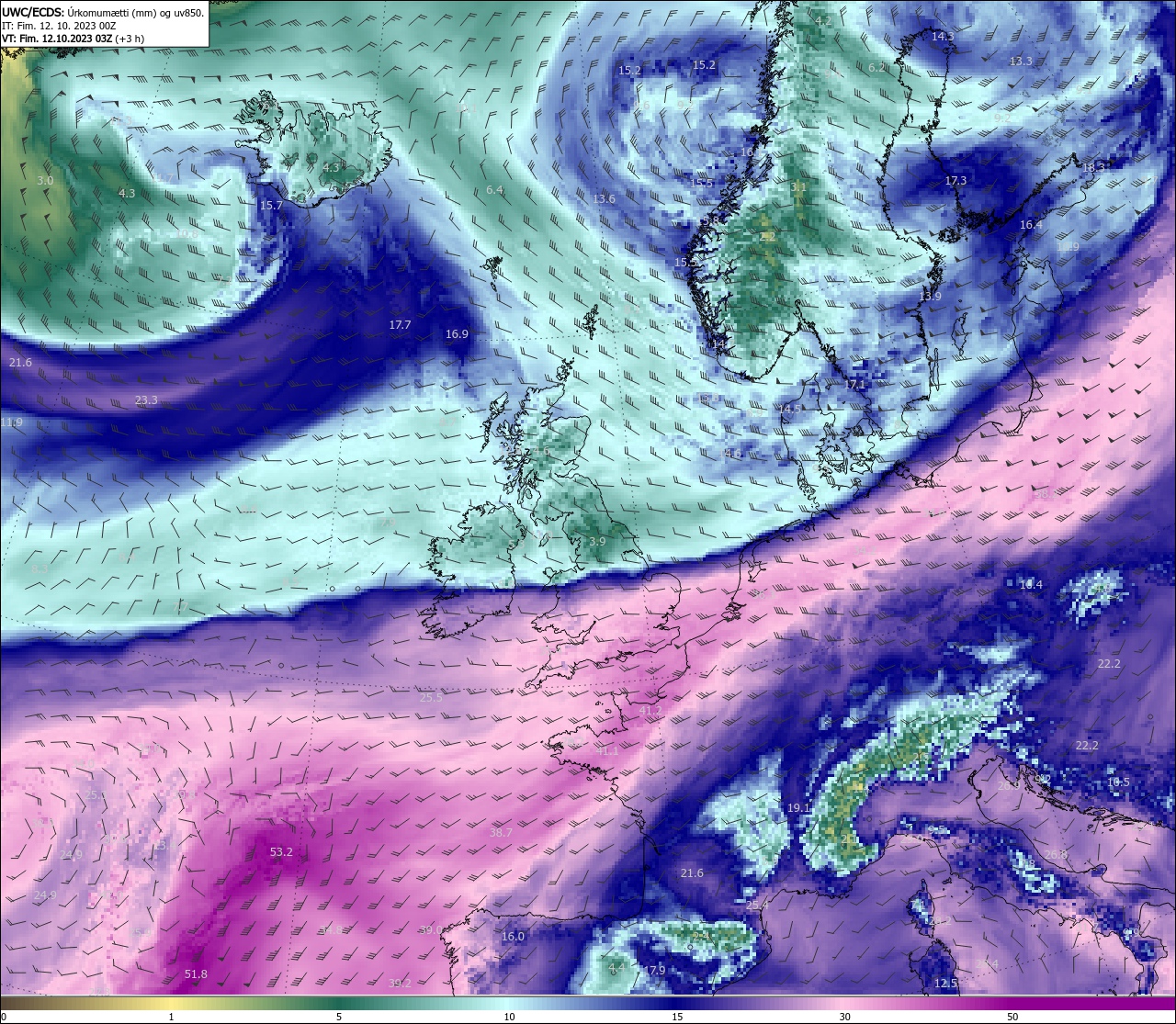Screen dimensions: 1176x1024
Task: Click the 13.3 value label
Action: tap(1021, 62)
